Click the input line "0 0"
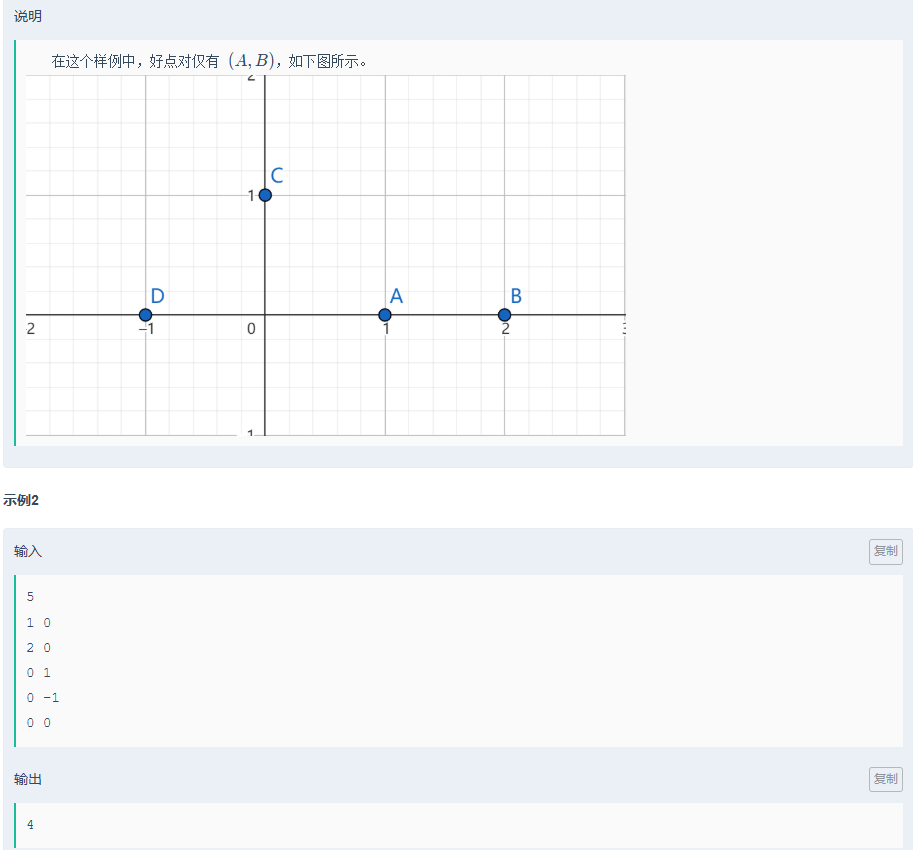 [38, 722]
